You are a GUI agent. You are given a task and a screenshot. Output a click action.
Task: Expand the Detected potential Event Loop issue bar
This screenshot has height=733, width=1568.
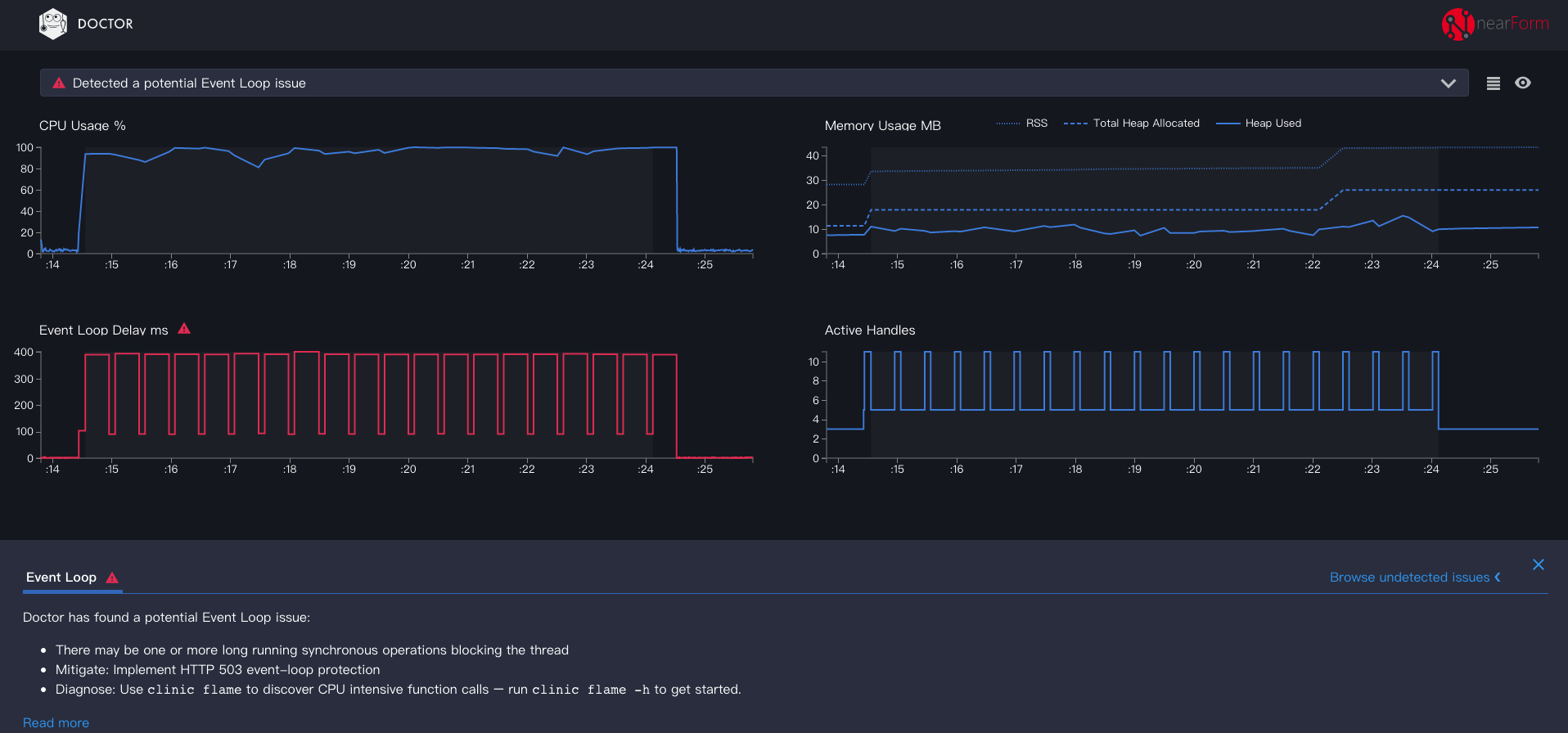[737, 83]
